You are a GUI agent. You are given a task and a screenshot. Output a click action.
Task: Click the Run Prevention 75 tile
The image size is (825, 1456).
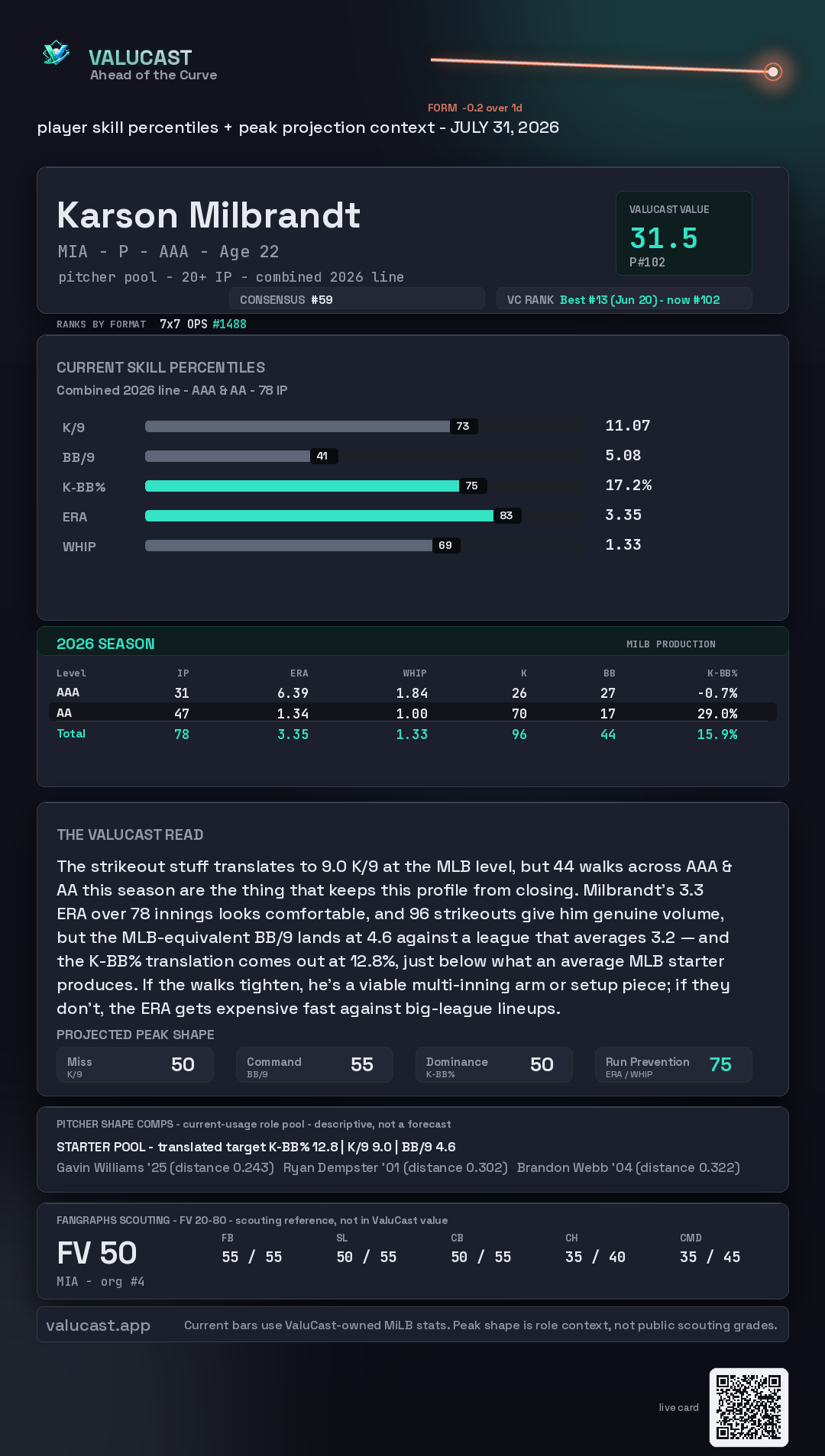674,1064
